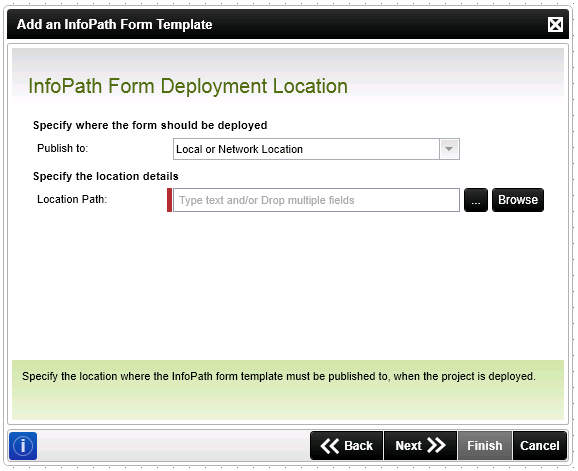This screenshot has width=578, height=471.
Task: Click into the Location Path text field
Action: coord(316,200)
